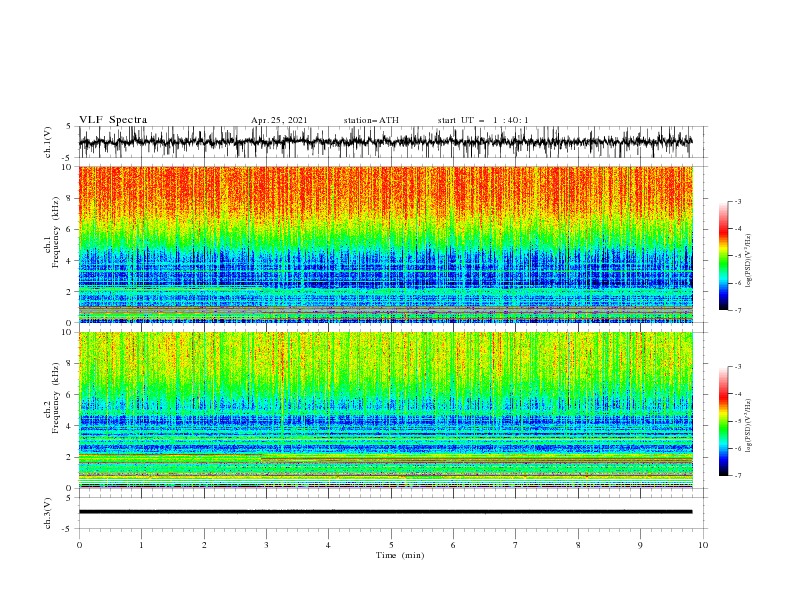Click the time axis tick label "0"
The height and width of the screenshot is (612, 792).
[x=79, y=545]
